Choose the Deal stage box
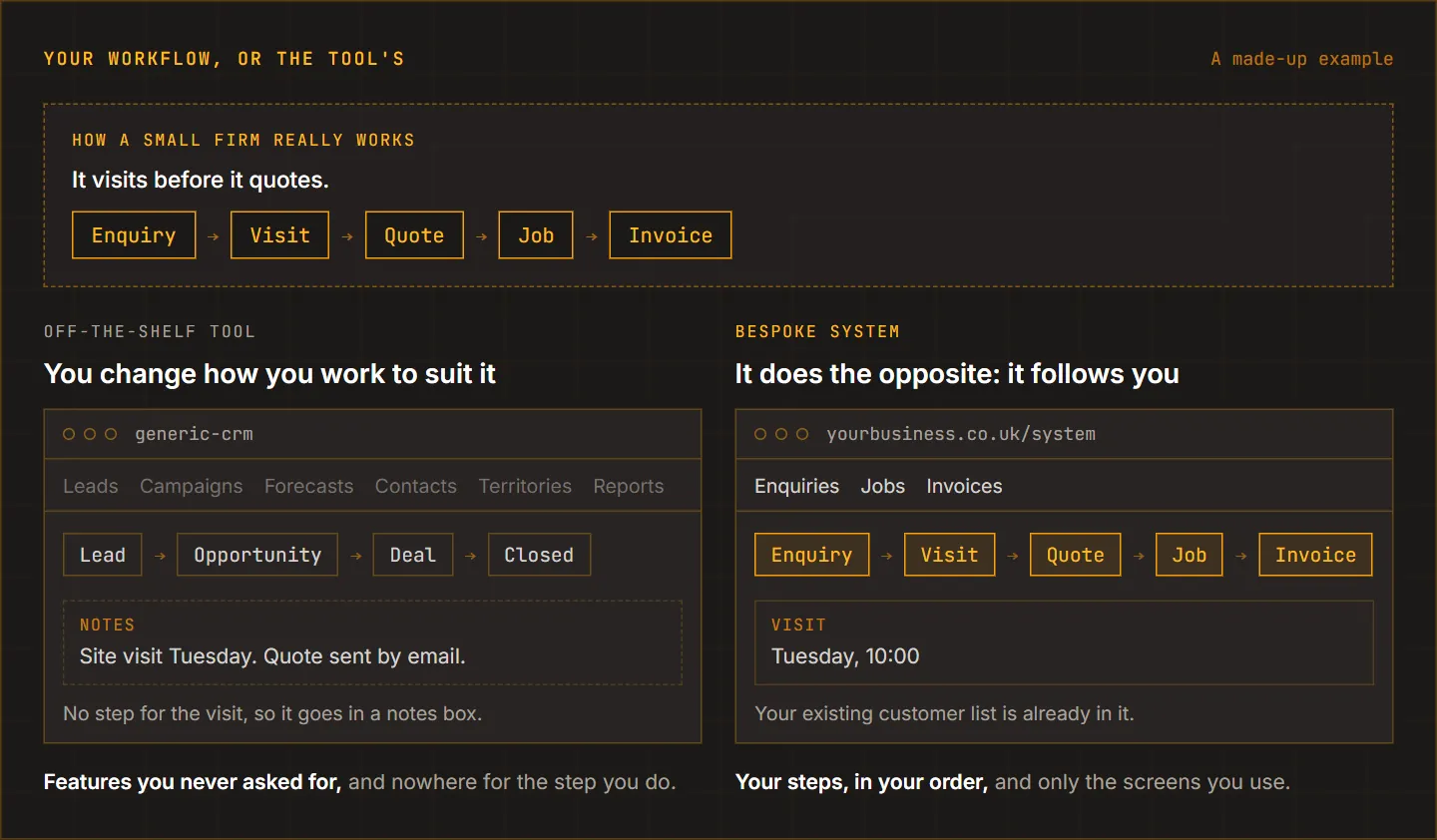Screen dimensions: 1437x840 point(413,555)
